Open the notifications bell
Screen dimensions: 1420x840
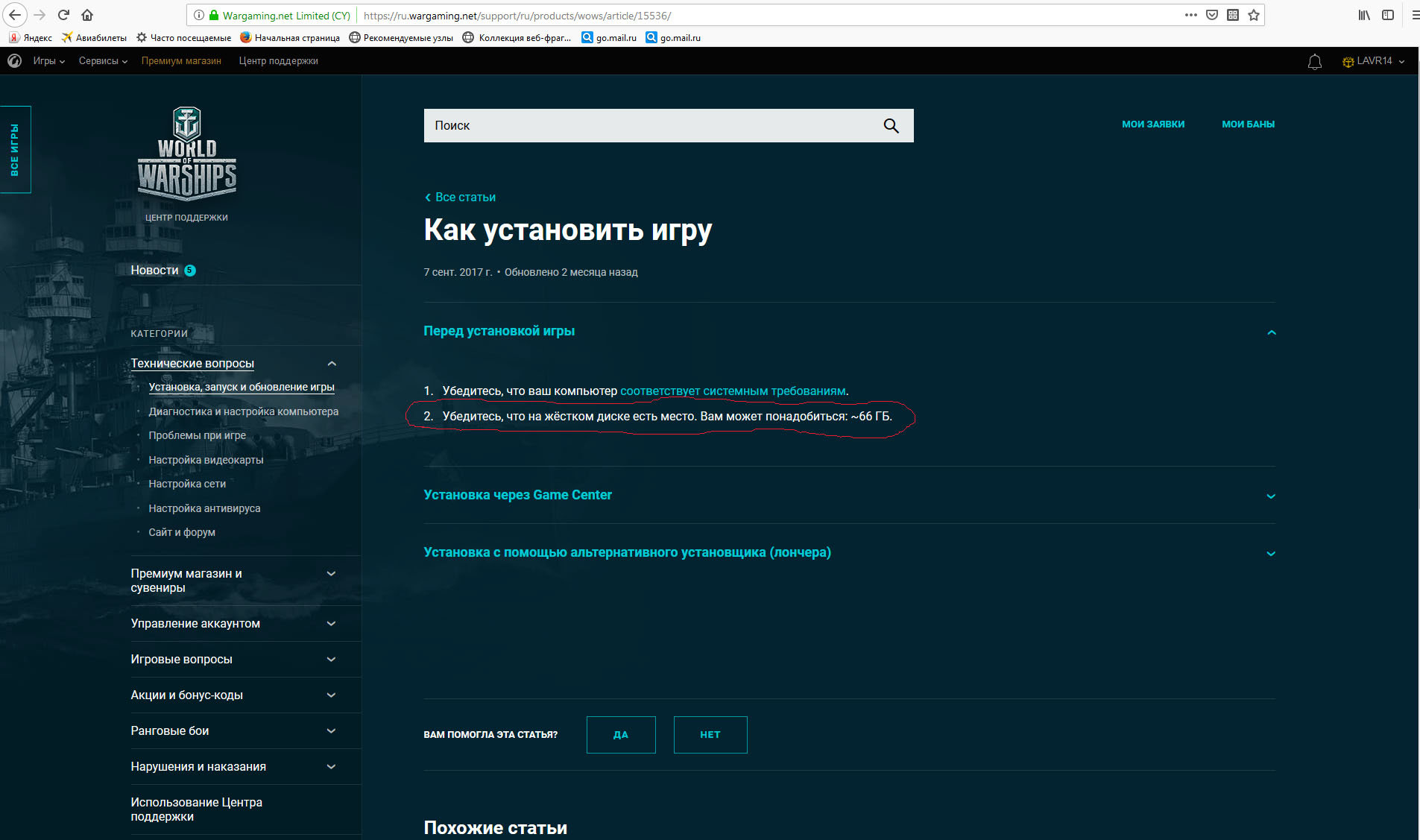click(1315, 62)
